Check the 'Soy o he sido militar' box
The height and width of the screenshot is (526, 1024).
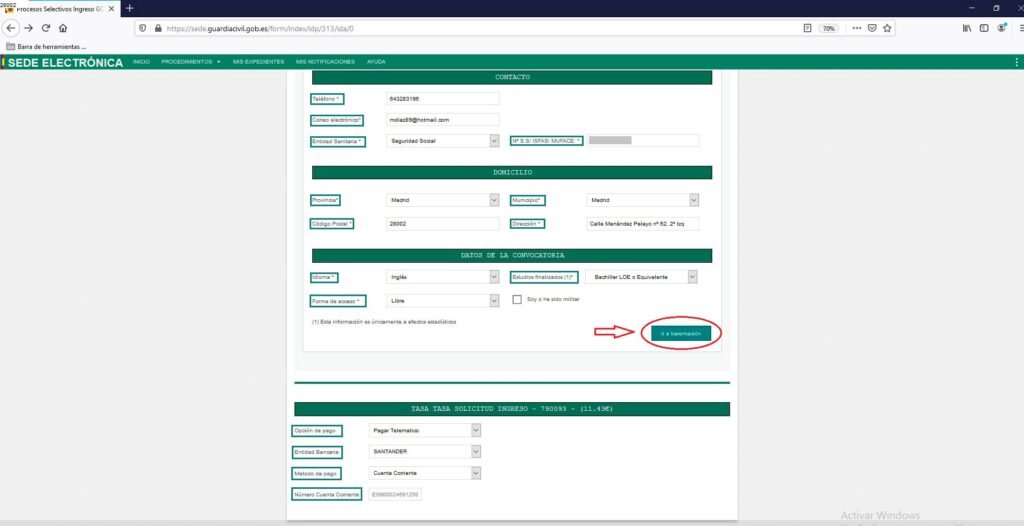(517, 299)
